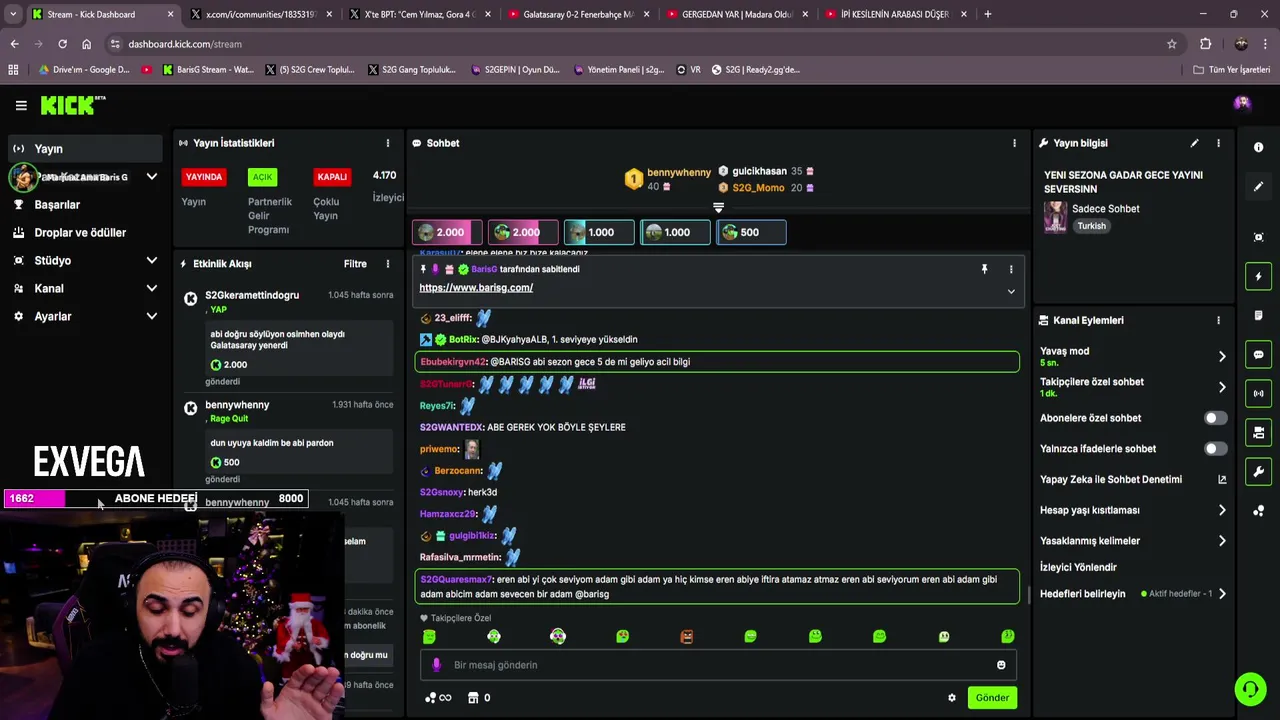Open Hedefleri belirleyin settings
This screenshot has height=720, width=1280.
(1132, 594)
